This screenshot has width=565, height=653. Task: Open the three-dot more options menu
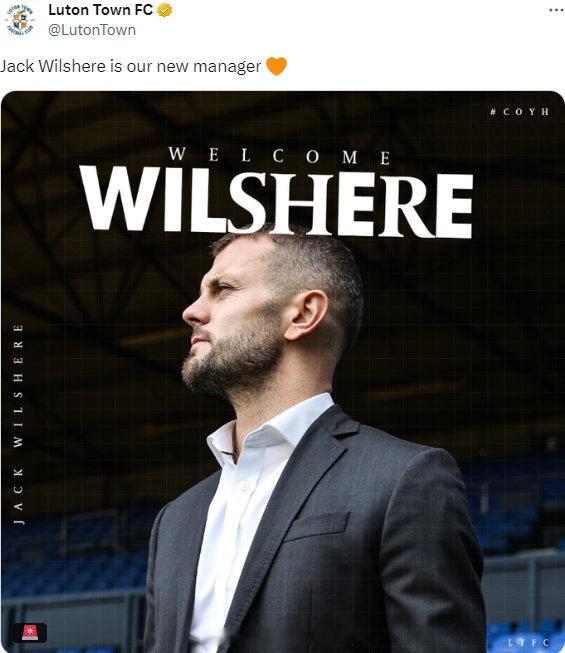coord(556,10)
